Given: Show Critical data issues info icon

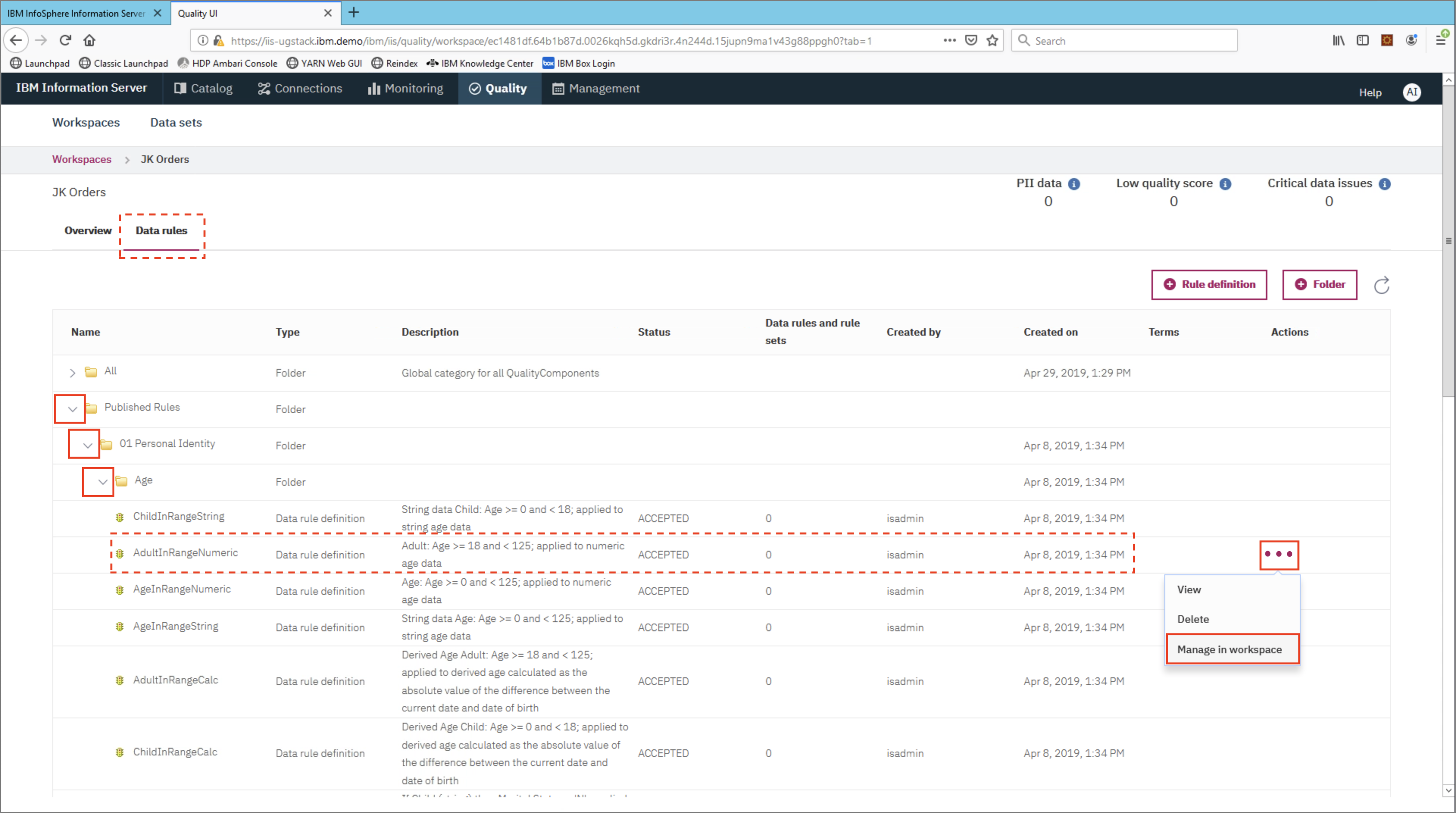Looking at the screenshot, I should pos(1384,184).
